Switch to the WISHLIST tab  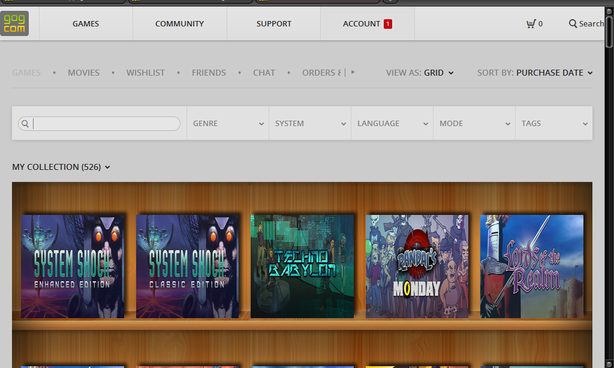[145, 73]
